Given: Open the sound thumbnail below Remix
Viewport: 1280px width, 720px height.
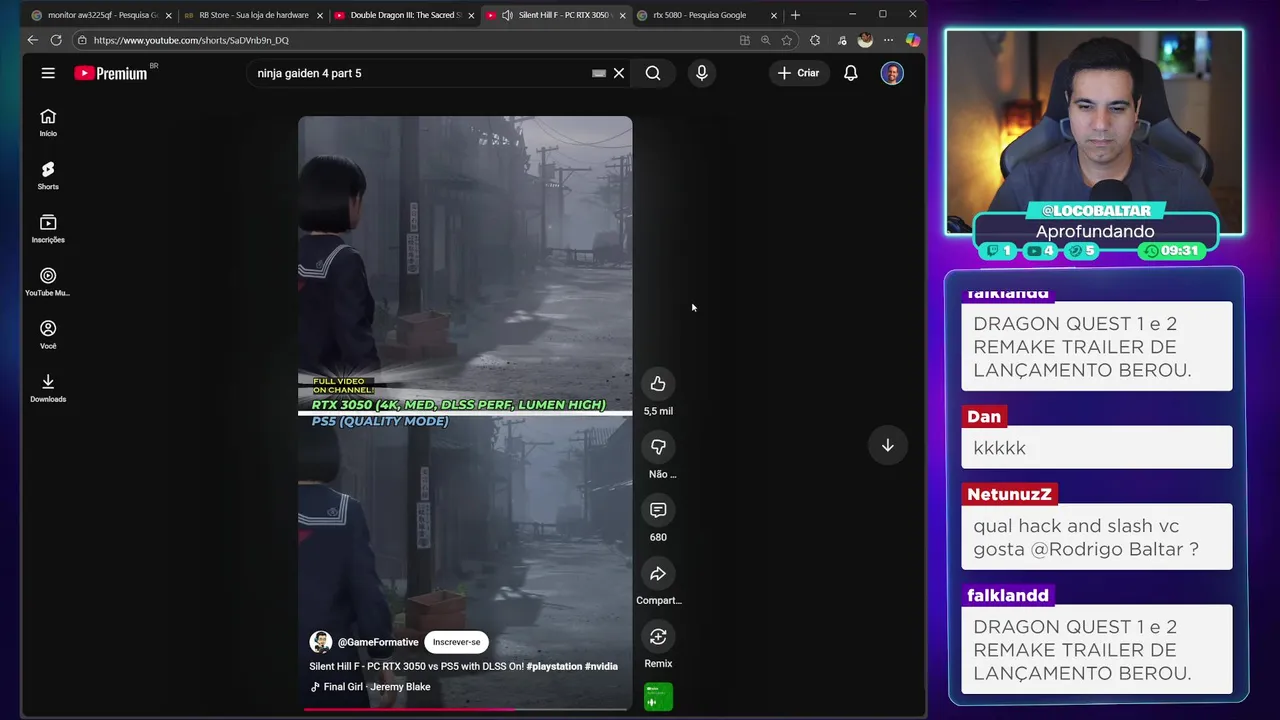Looking at the screenshot, I should point(658,696).
